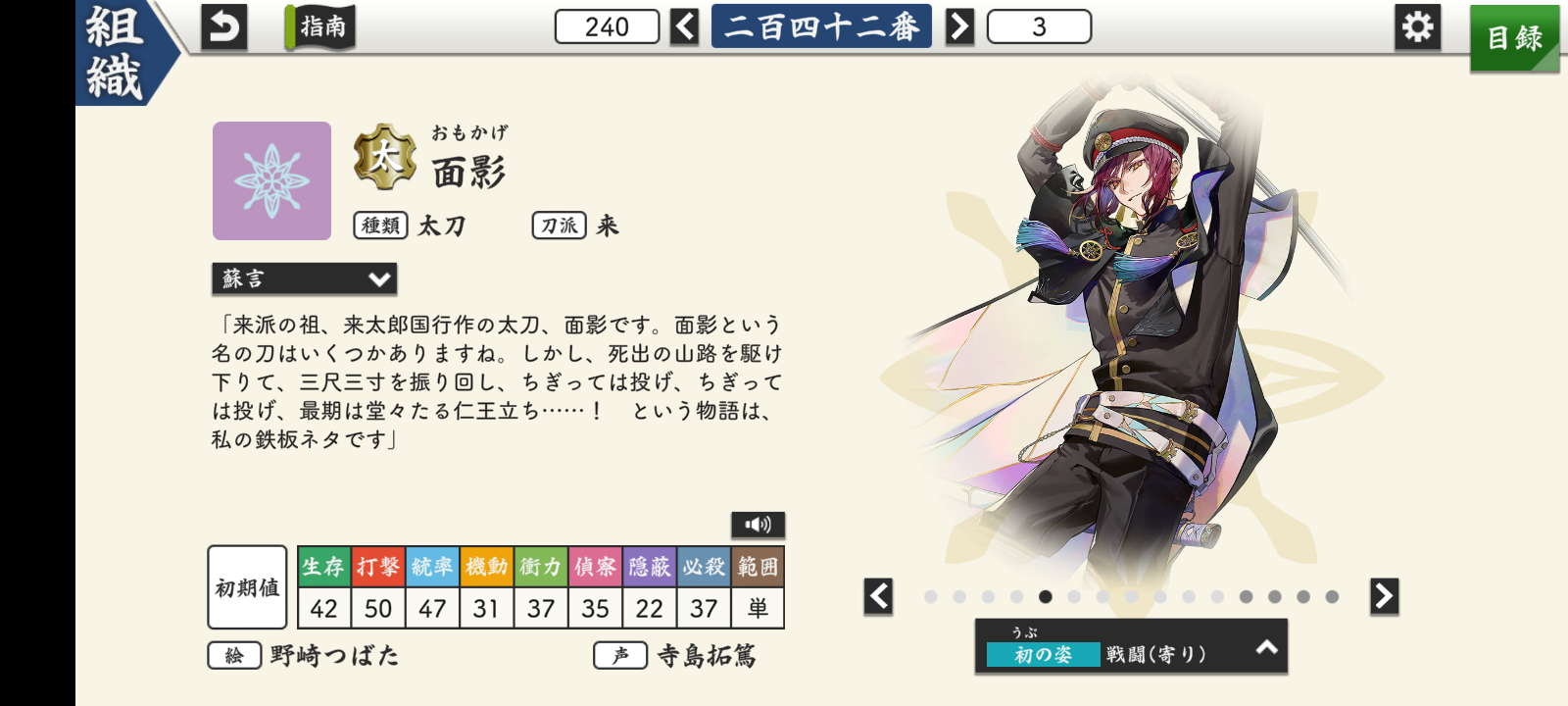Viewport: 1568px width, 706px height.
Task: Select the last illustration page dot
Action: pos(1332,596)
